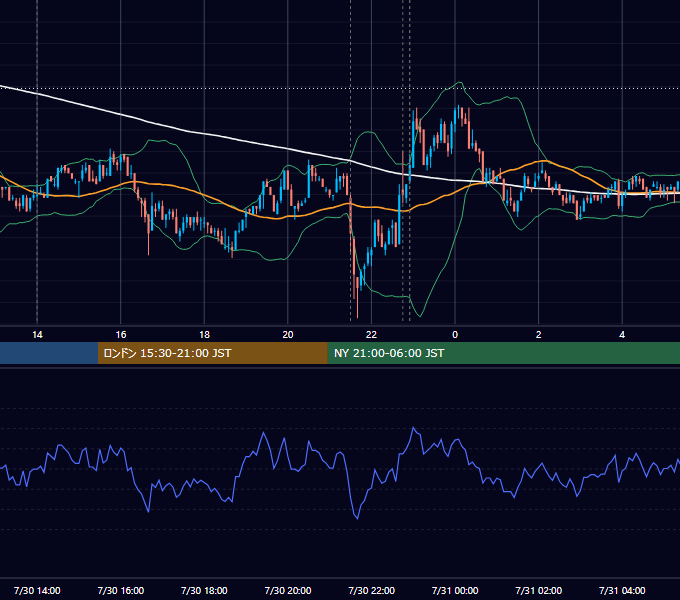Image resolution: width=680 pixels, height=600 pixels.
Task: Click the 7/30 16:00 time label
Action: pyautogui.click(x=121, y=590)
